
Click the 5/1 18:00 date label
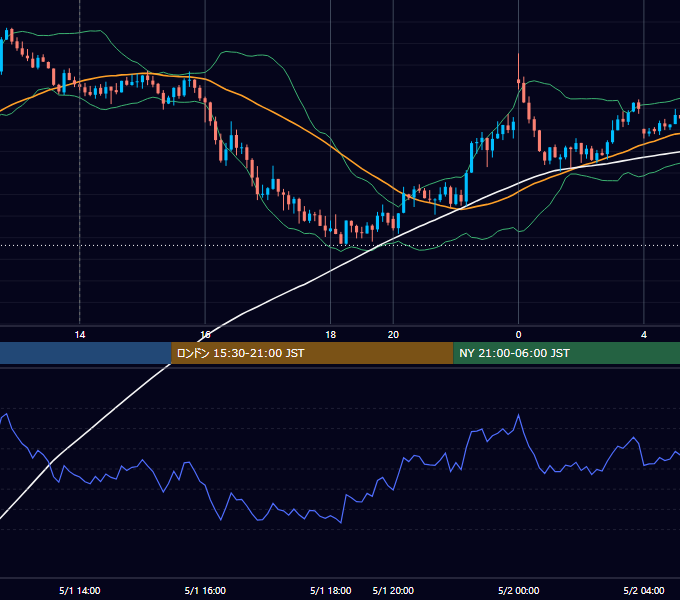point(330,590)
